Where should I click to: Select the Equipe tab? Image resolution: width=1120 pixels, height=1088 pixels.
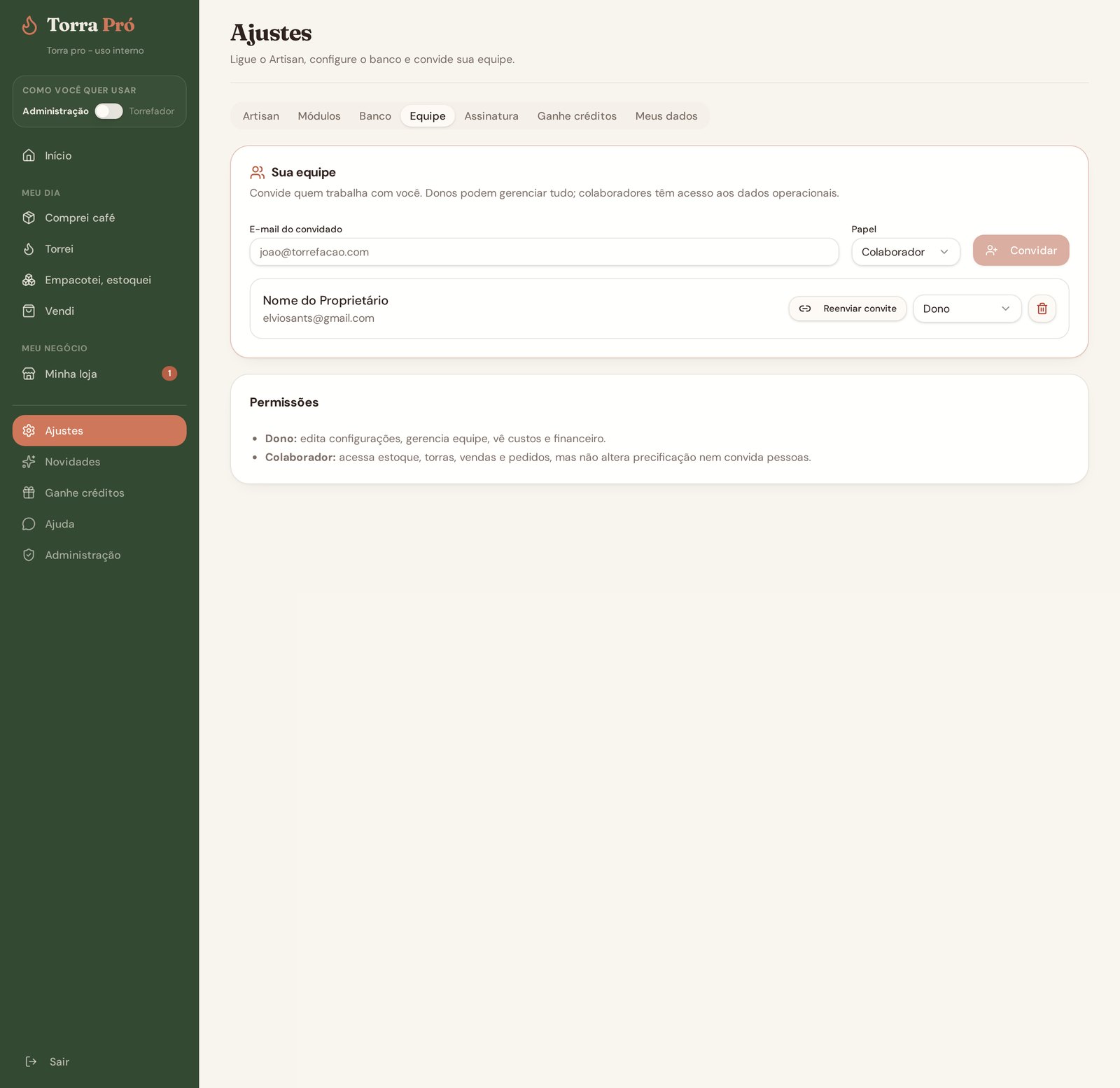pyautogui.click(x=428, y=116)
